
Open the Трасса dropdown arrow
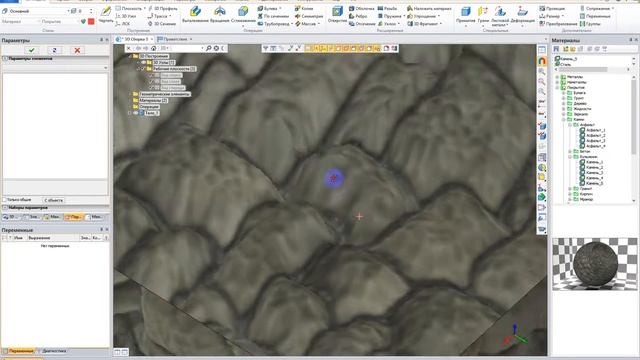170,16
